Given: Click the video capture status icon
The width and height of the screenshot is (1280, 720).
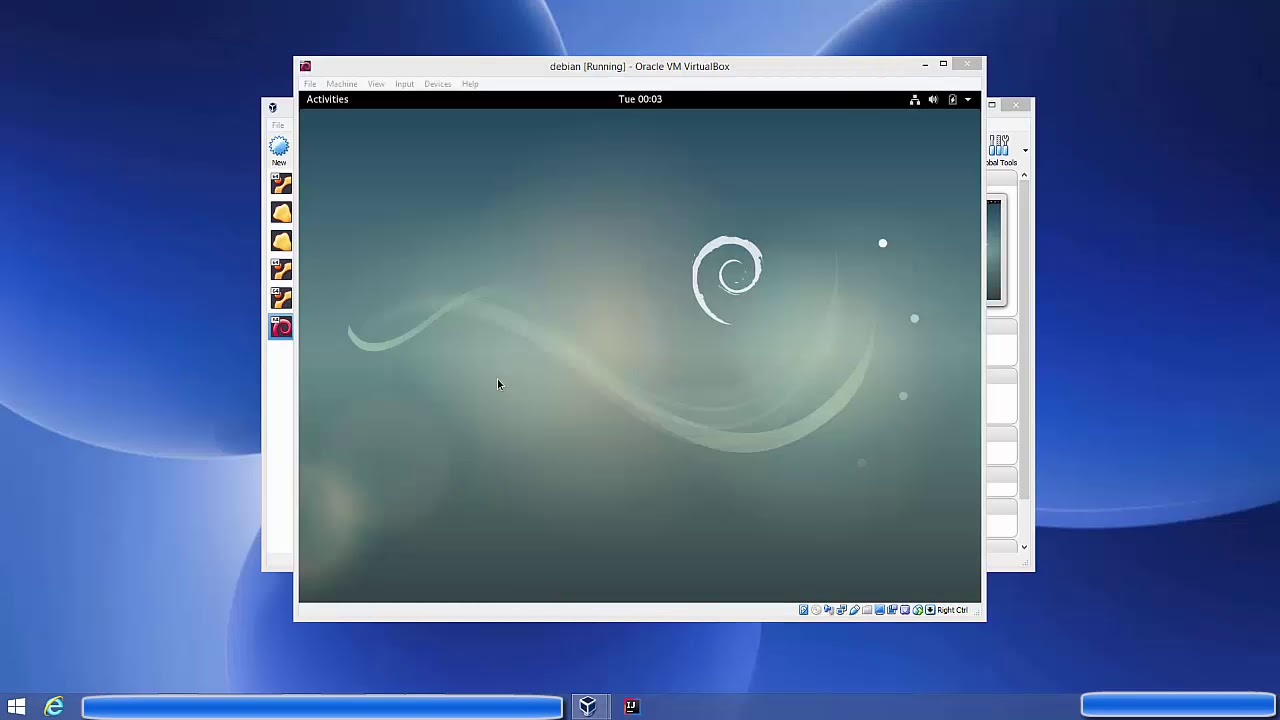Looking at the screenshot, I should [x=892, y=610].
